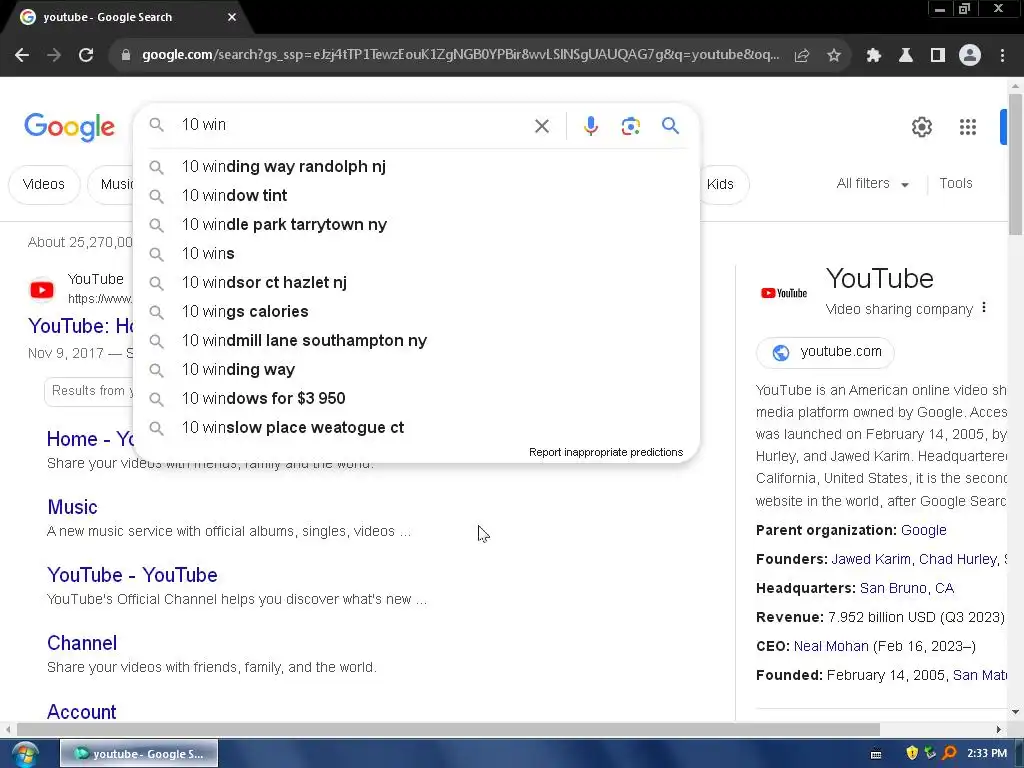Choose suggestion '10 windle park tarrytown ny'

click(x=415, y=225)
